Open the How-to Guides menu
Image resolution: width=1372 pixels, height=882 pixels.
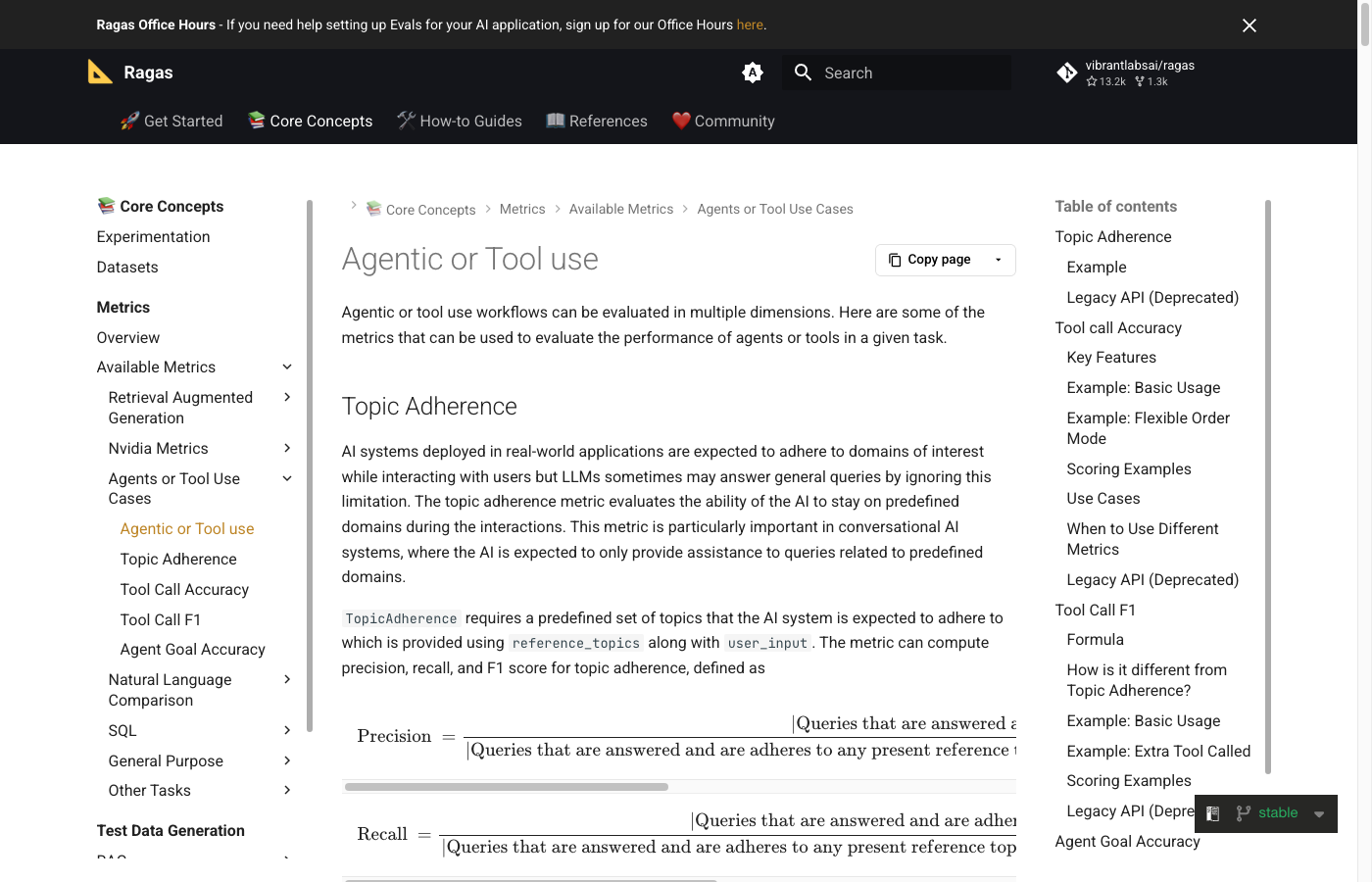(460, 121)
